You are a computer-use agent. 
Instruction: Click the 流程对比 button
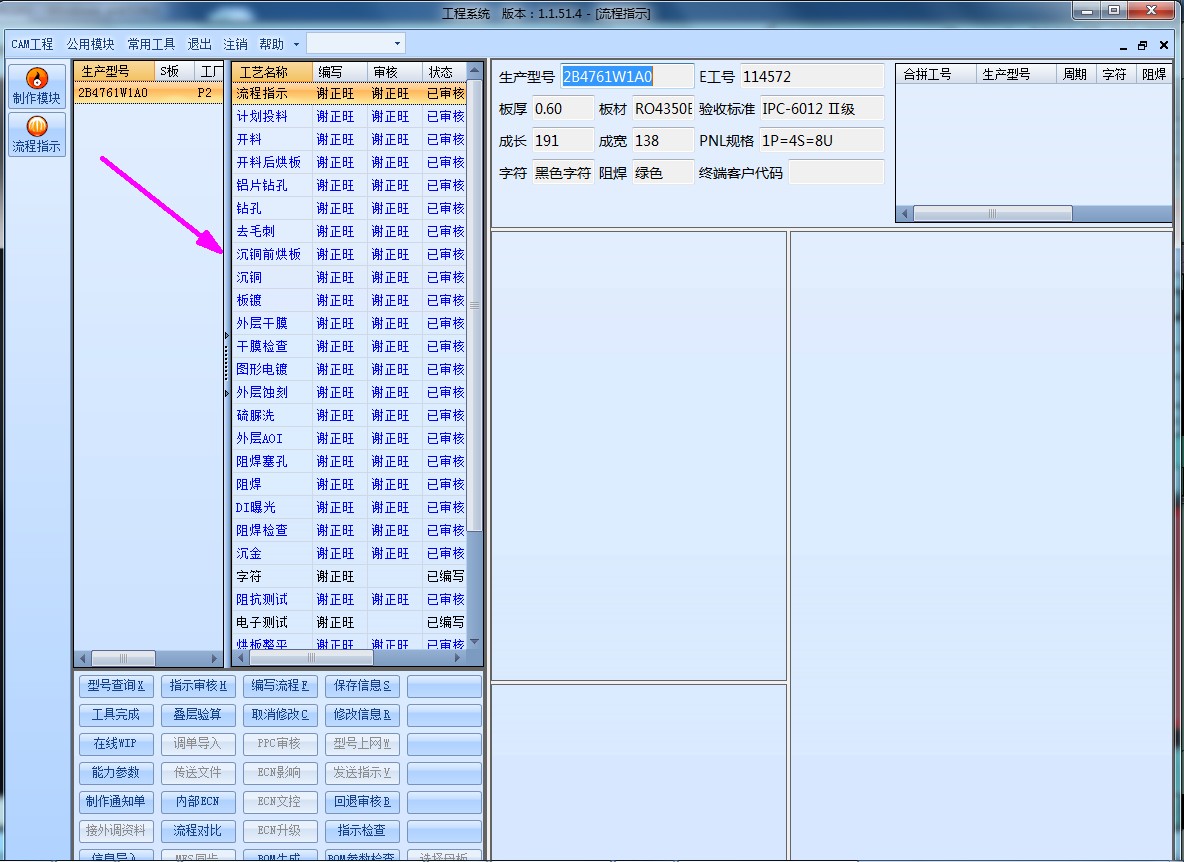point(198,830)
